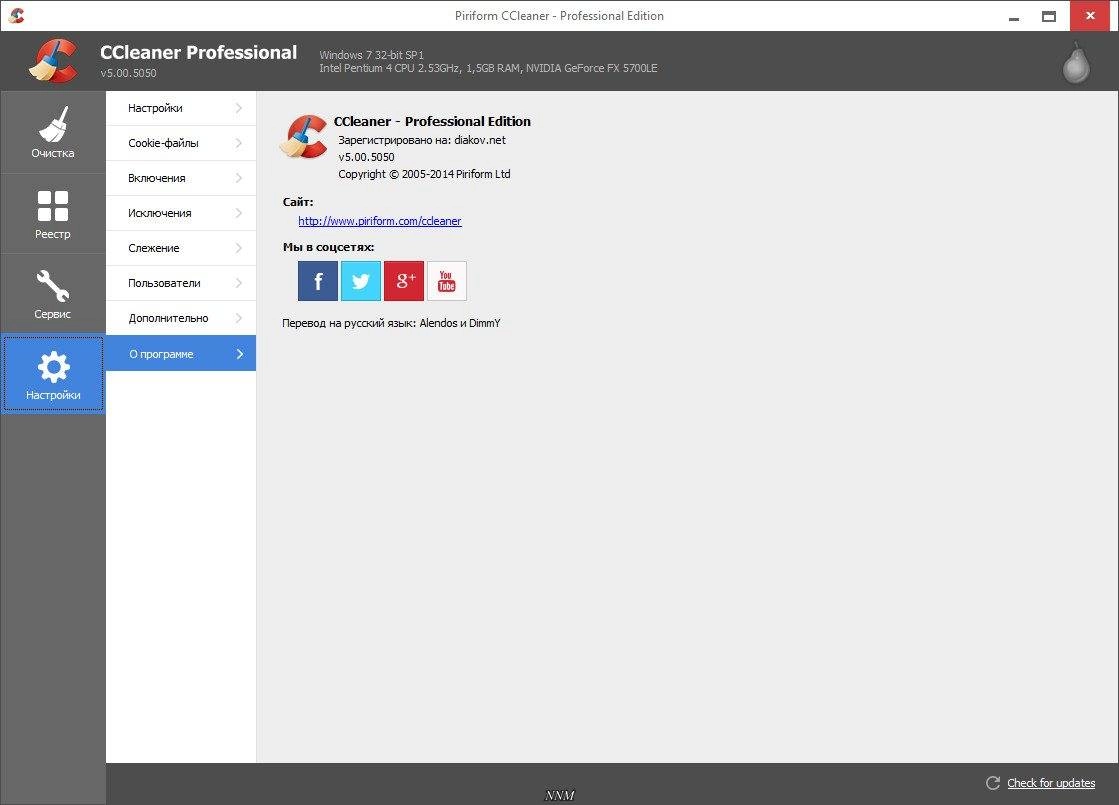Click the title bar application icon

(x=16, y=15)
